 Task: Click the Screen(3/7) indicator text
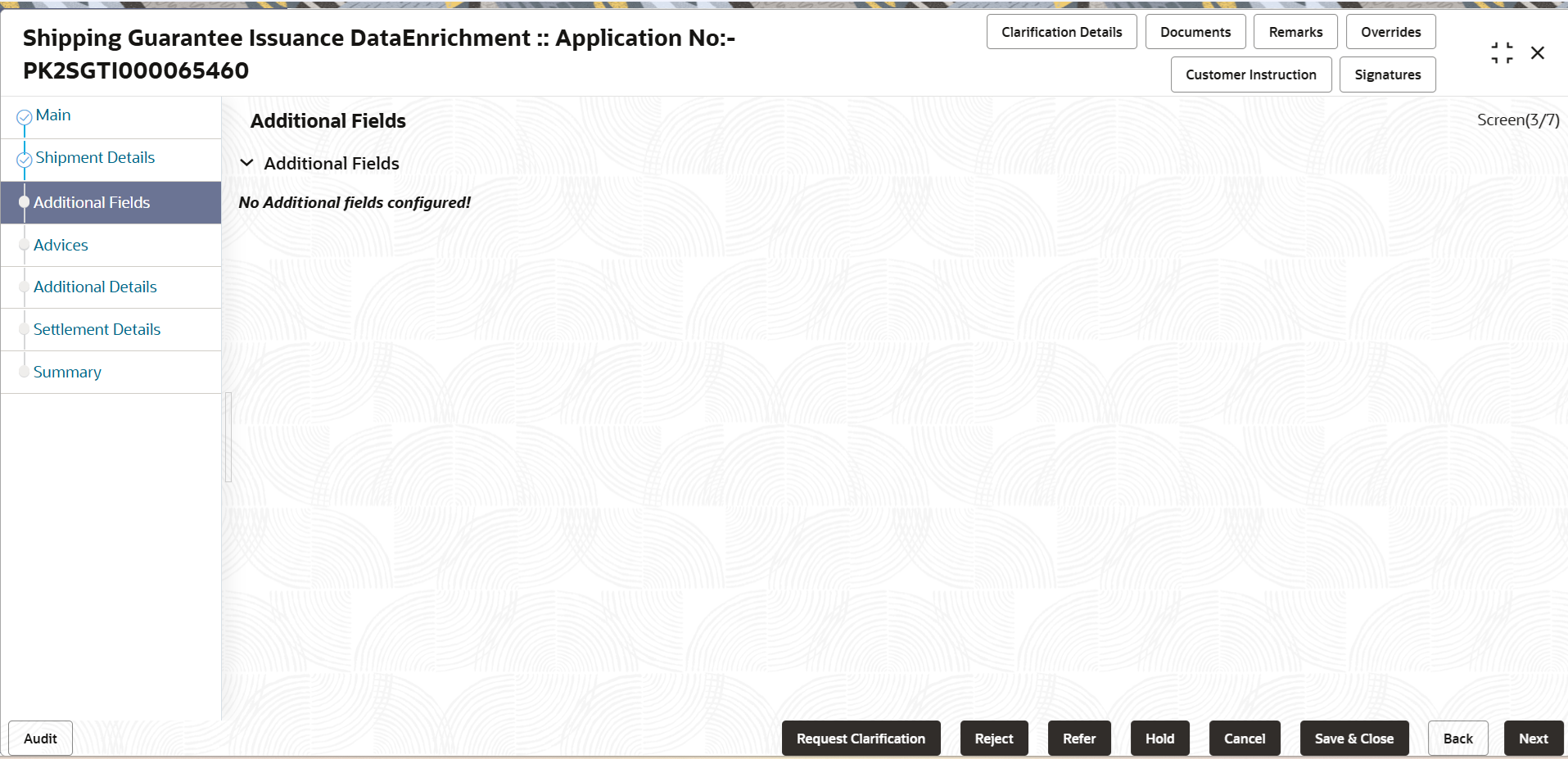pyautogui.click(x=1518, y=120)
